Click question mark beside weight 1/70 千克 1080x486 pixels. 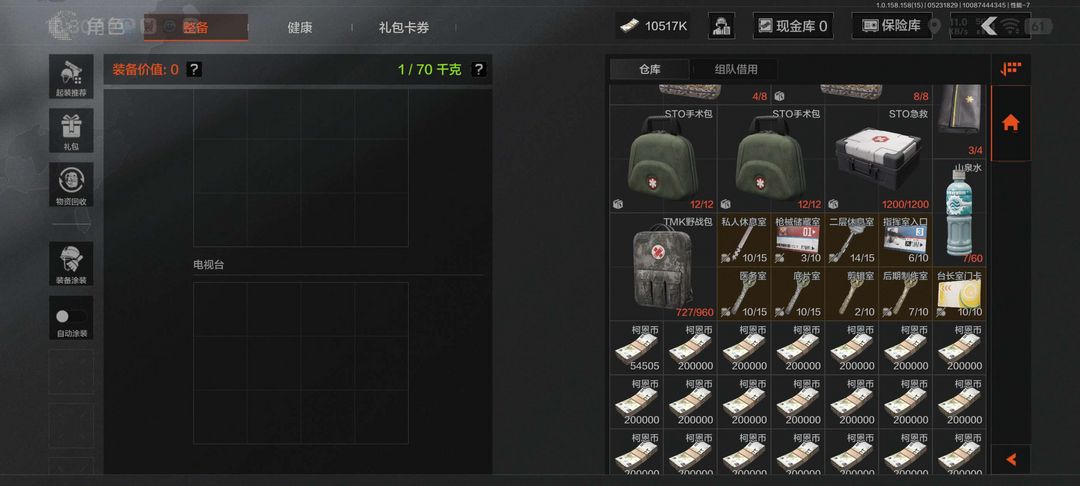coord(479,69)
